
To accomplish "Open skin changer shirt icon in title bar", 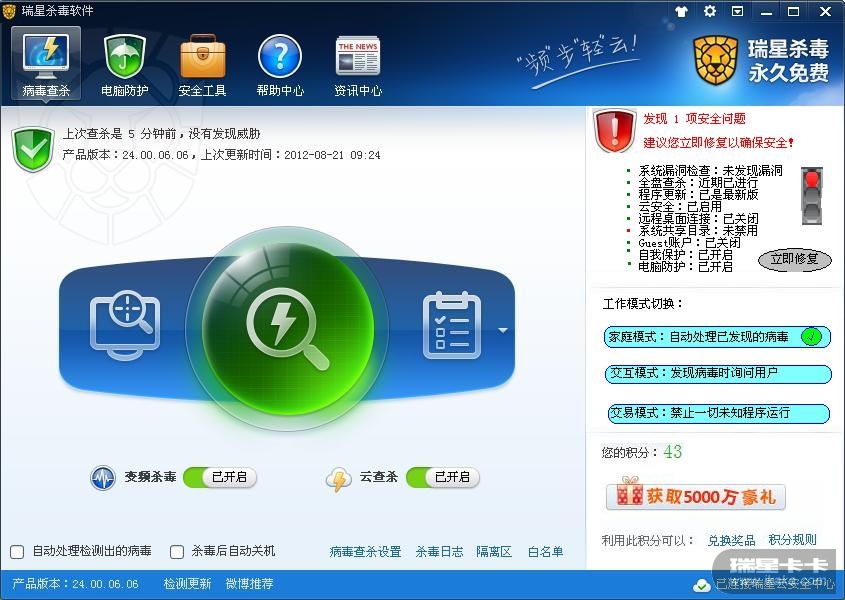I will pyautogui.click(x=681, y=11).
